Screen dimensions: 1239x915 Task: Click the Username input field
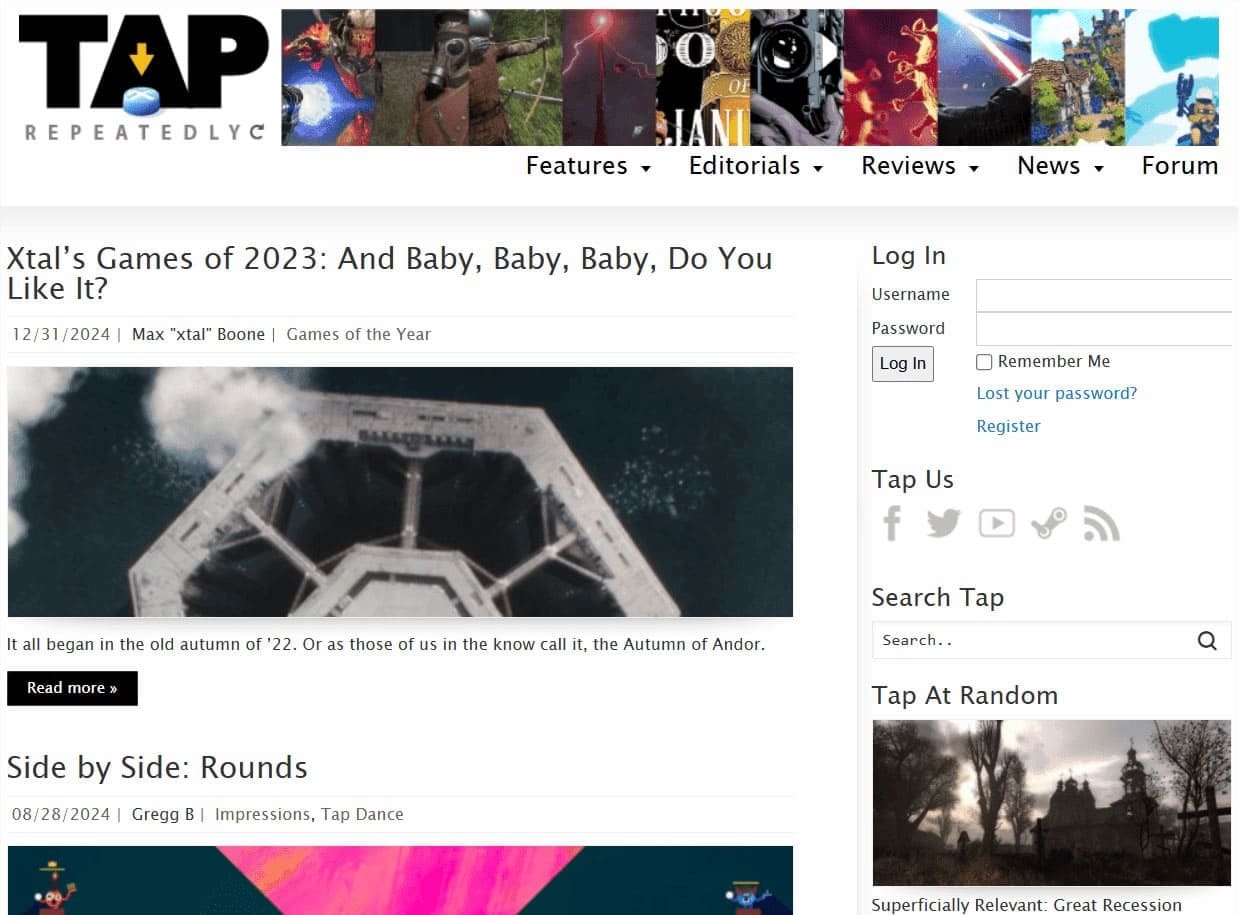pyautogui.click(x=1104, y=295)
